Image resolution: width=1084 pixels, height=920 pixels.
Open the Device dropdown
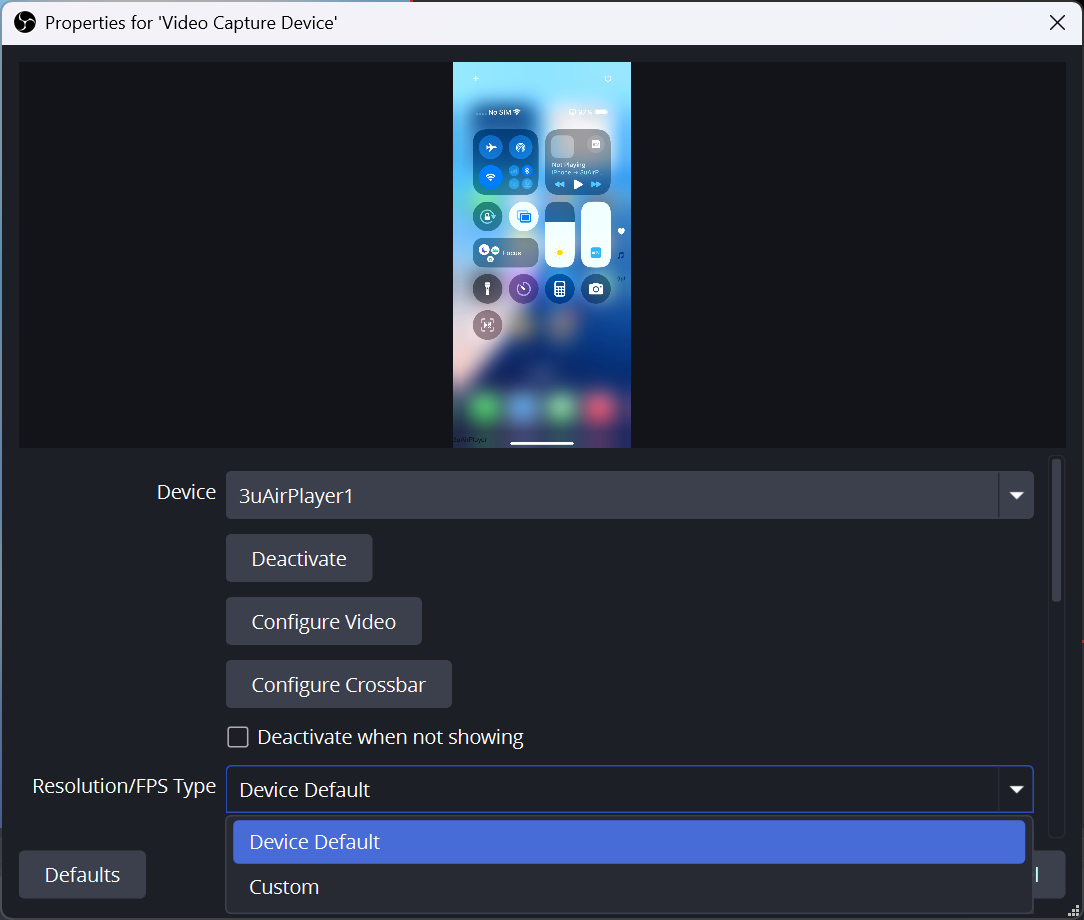pos(1016,495)
